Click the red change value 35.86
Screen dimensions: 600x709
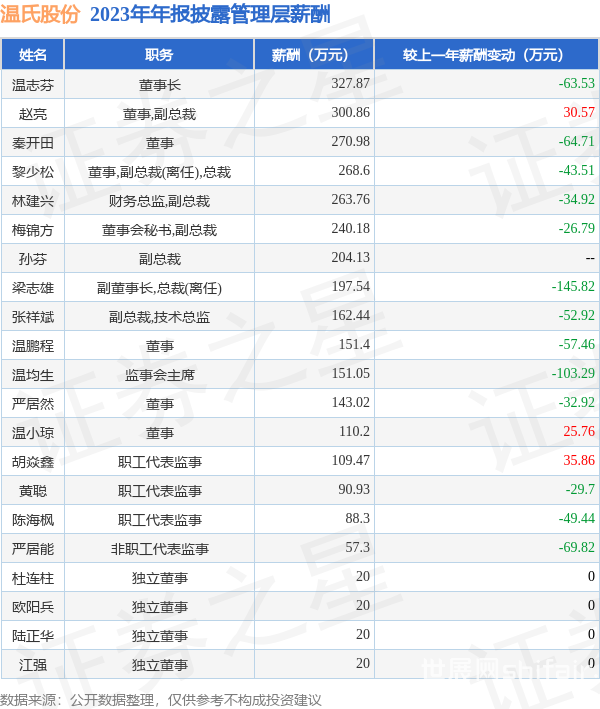pyautogui.click(x=578, y=461)
